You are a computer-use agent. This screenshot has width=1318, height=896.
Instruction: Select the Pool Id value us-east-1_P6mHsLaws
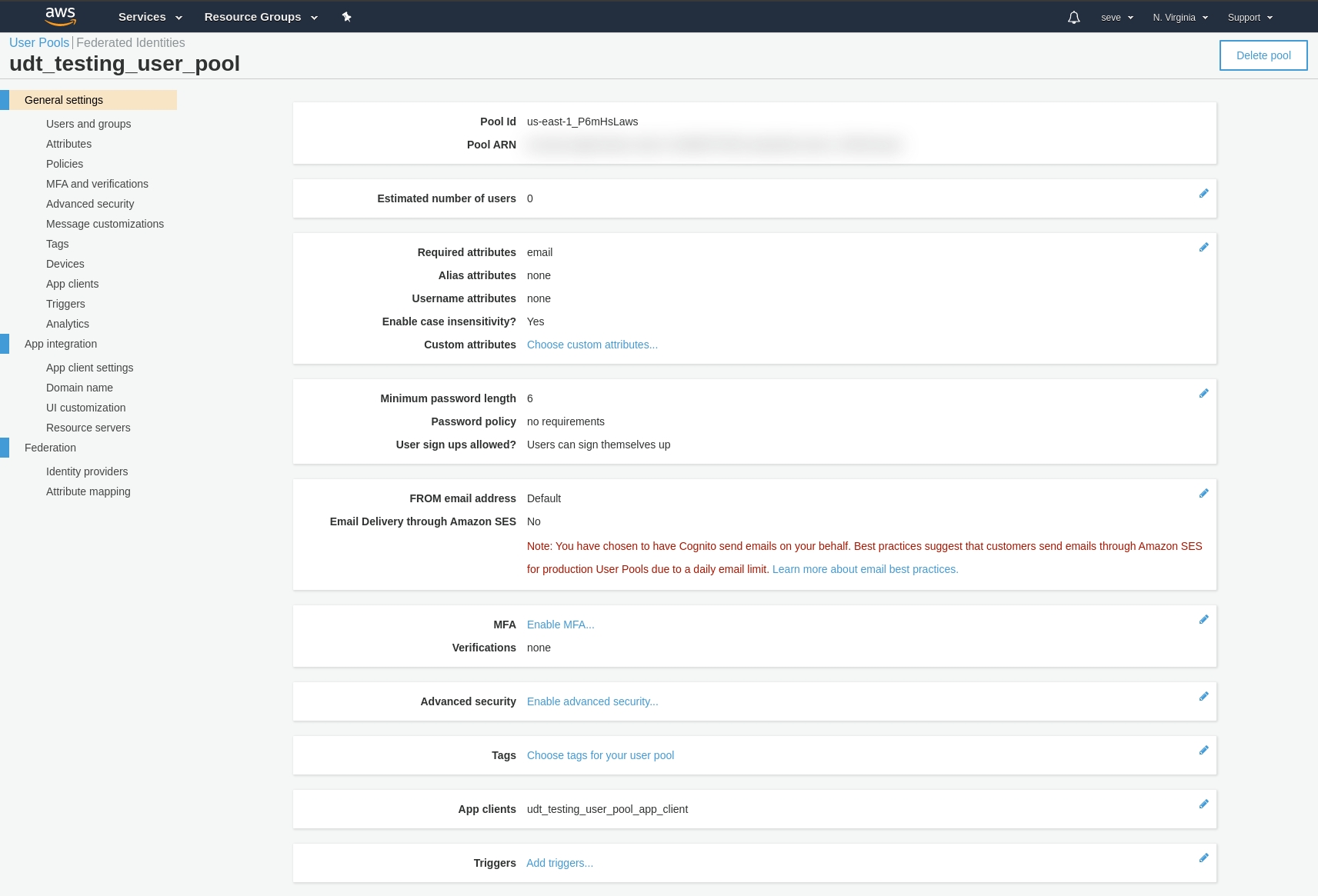[582, 122]
